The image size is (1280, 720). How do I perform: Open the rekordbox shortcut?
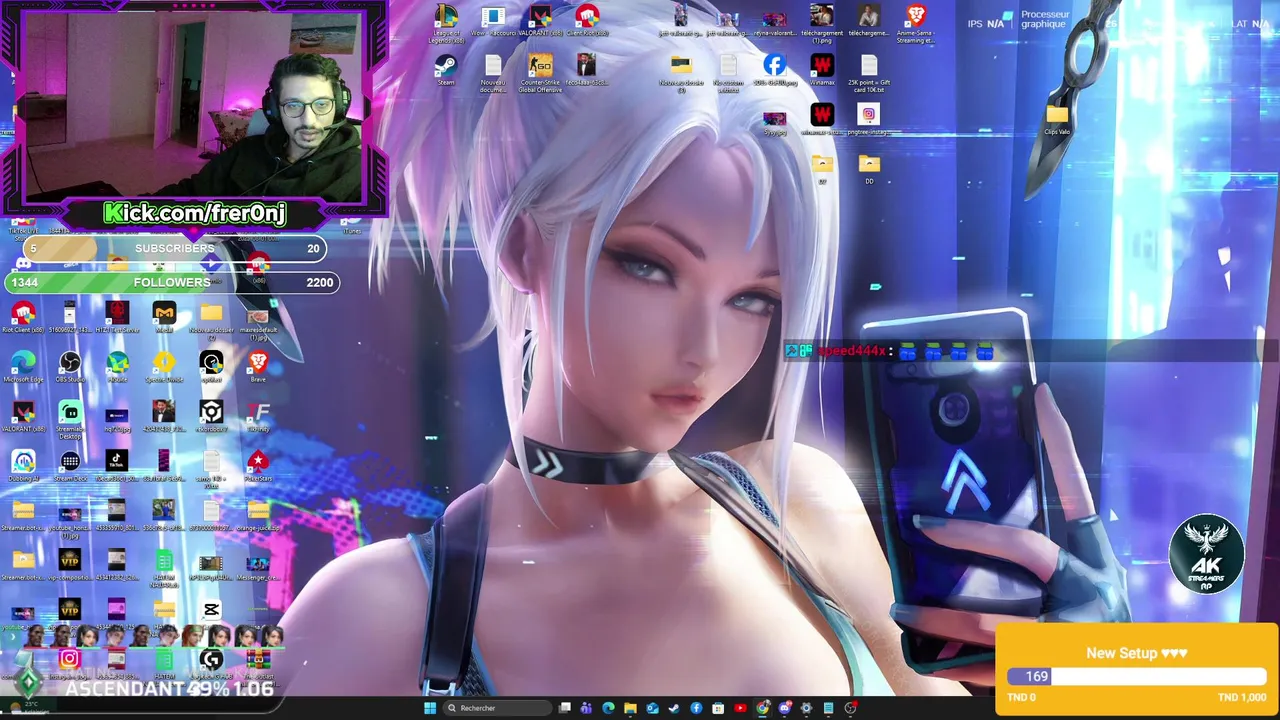point(211,415)
